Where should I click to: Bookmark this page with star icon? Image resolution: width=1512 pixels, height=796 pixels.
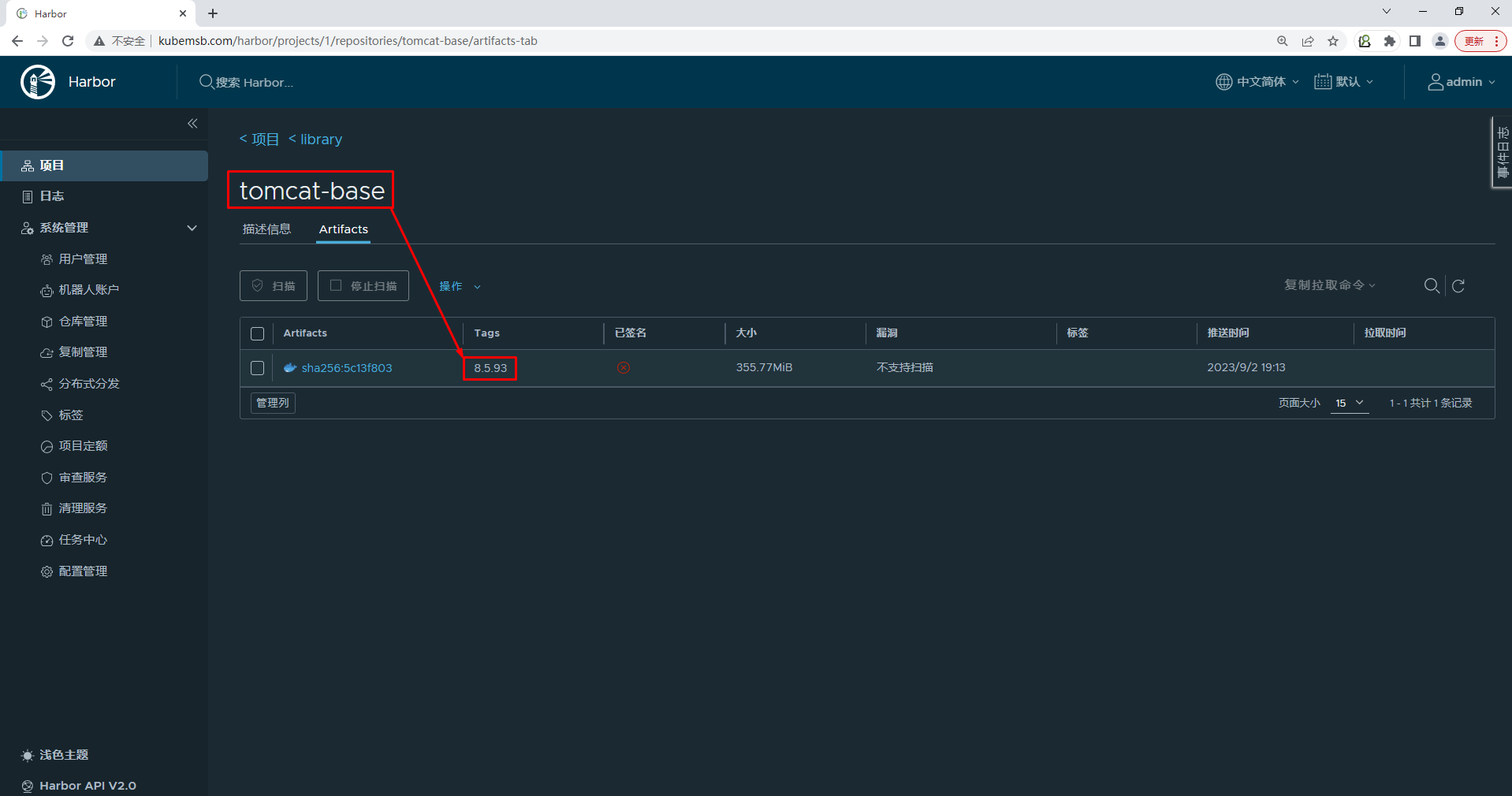click(x=1333, y=41)
